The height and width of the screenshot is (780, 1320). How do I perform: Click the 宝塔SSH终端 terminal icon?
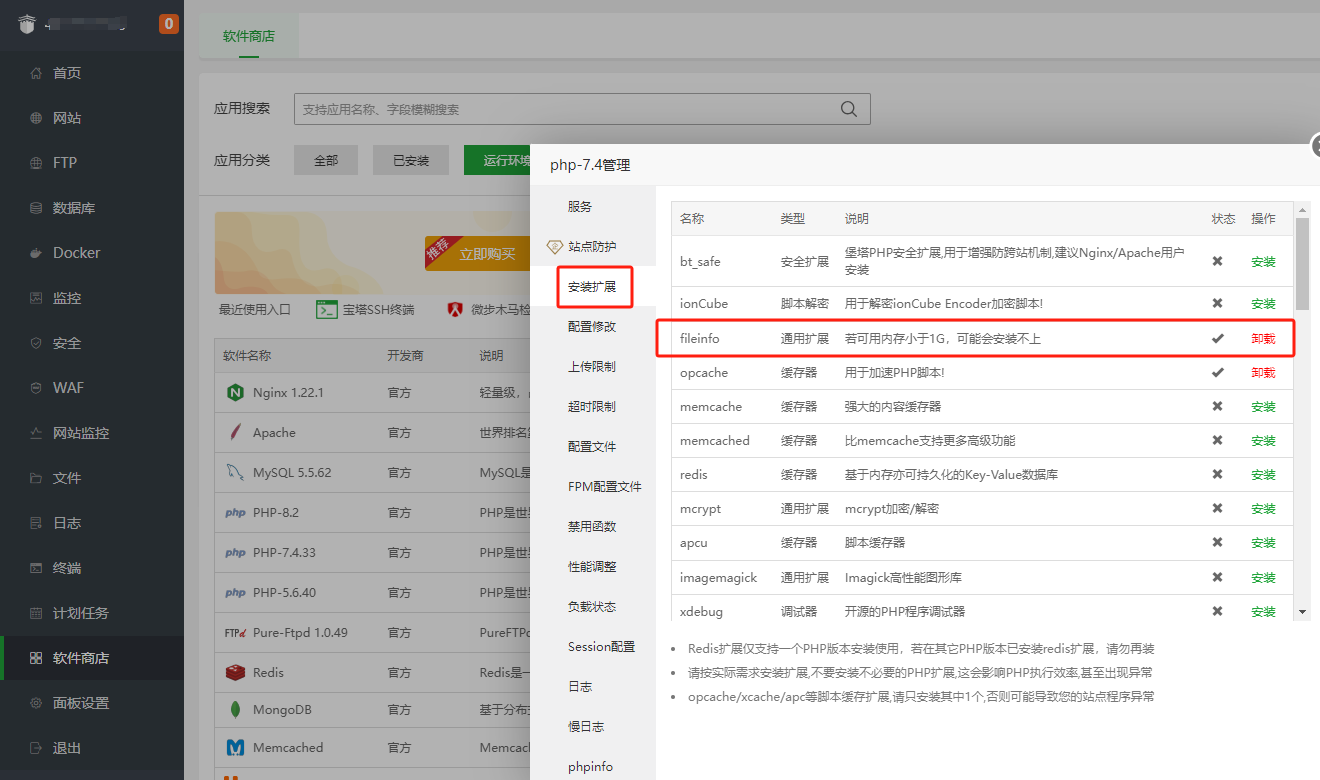pyautogui.click(x=326, y=309)
